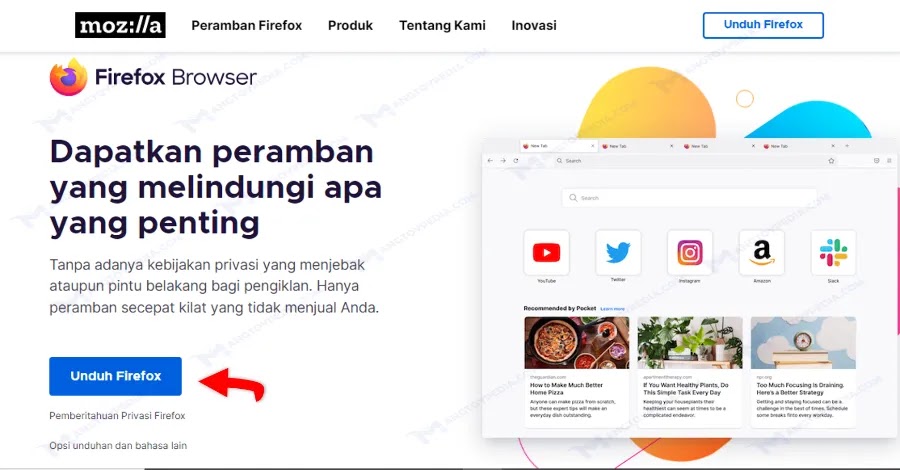Screen dimensions: 900x470
Task: Open the Slack shortcut tile
Action: (833, 253)
